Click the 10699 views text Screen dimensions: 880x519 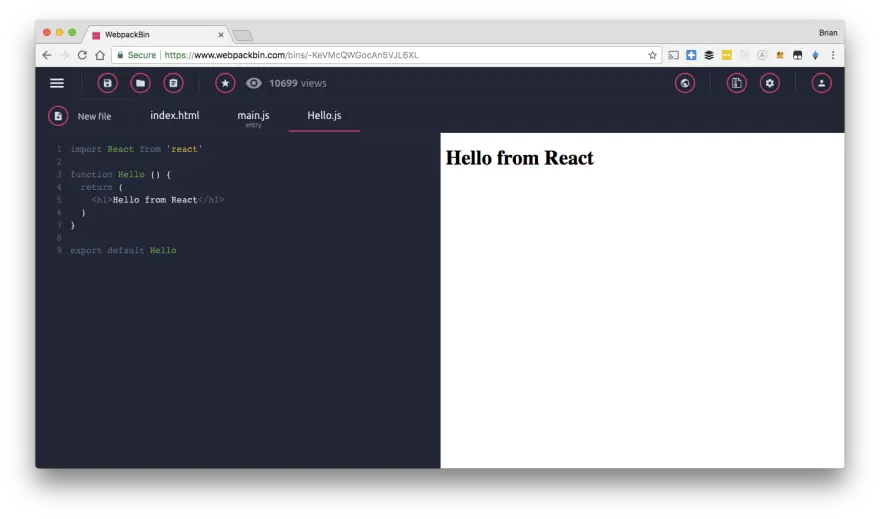click(x=297, y=83)
